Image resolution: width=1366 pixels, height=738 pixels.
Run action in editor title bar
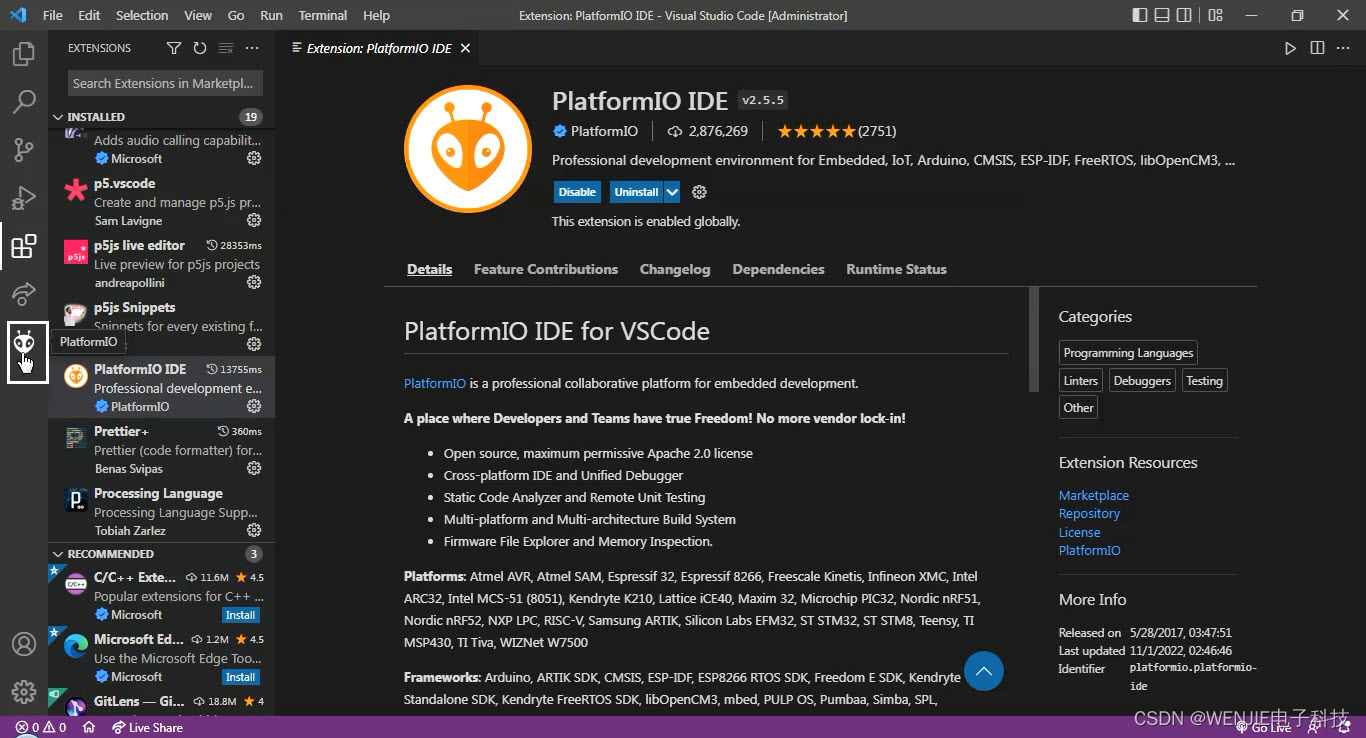click(x=1290, y=48)
